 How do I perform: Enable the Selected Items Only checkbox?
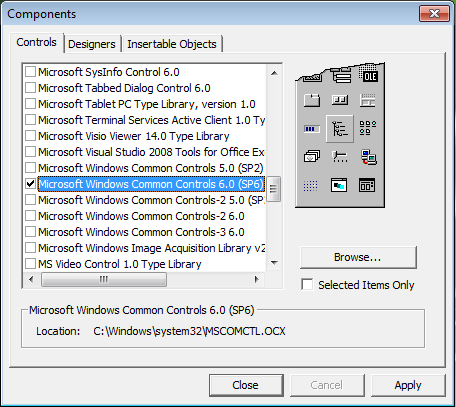pyautogui.click(x=307, y=285)
